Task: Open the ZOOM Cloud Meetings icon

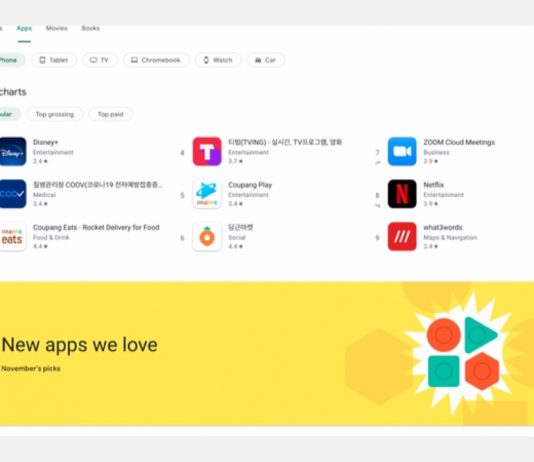Action: 402,152
